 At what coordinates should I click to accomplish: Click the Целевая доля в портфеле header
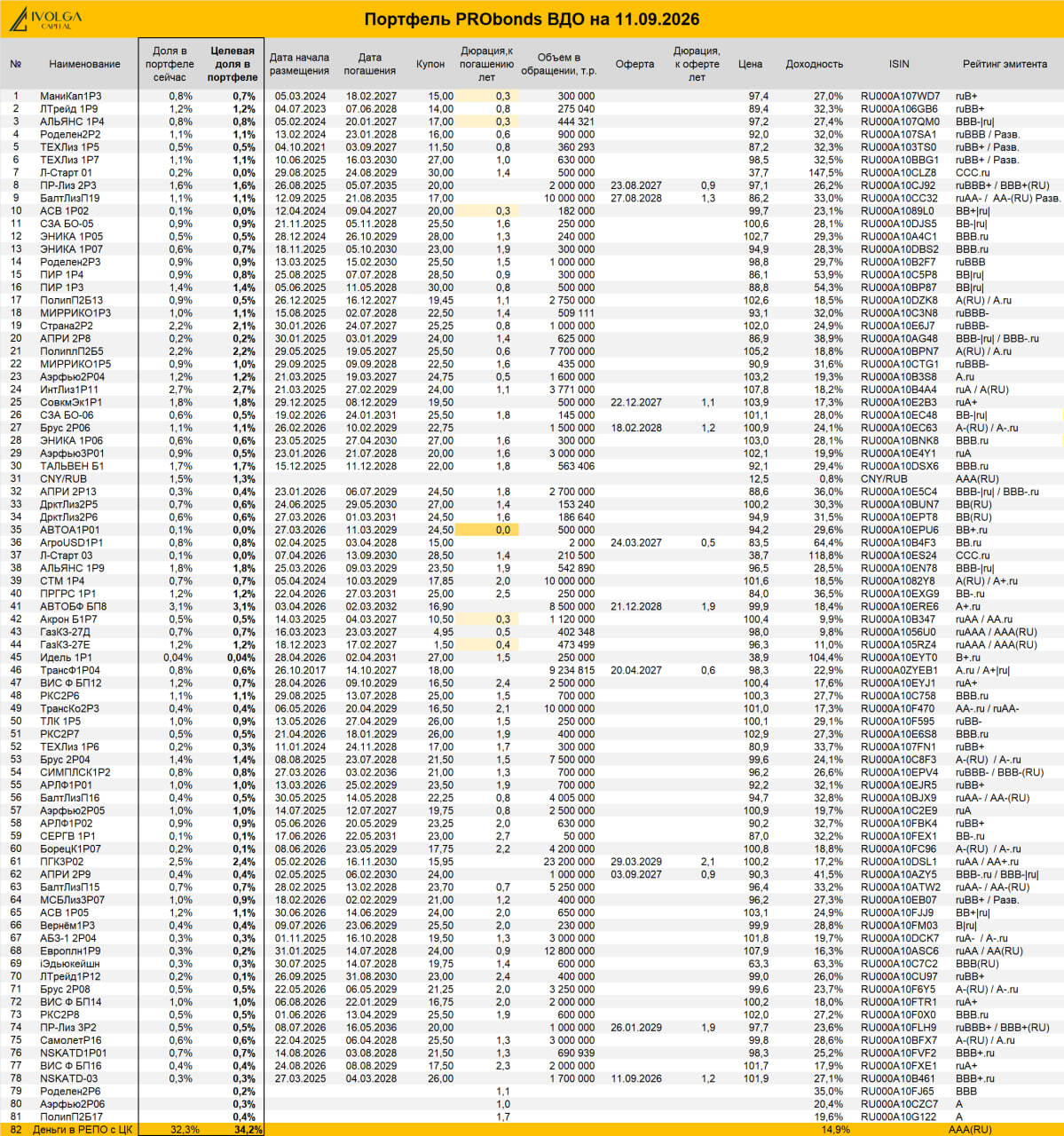point(233,64)
